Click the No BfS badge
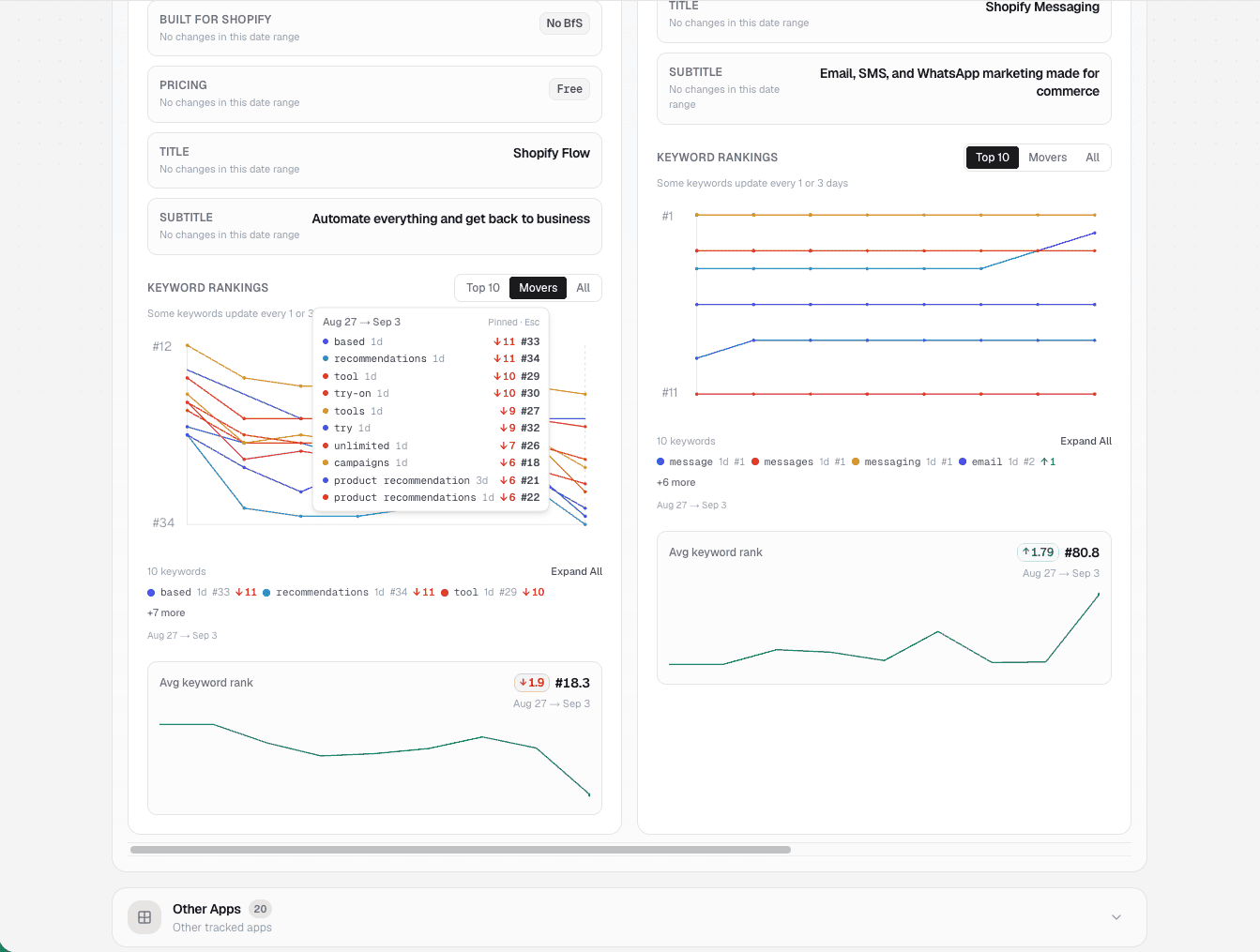The width and height of the screenshot is (1260, 952). click(565, 23)
